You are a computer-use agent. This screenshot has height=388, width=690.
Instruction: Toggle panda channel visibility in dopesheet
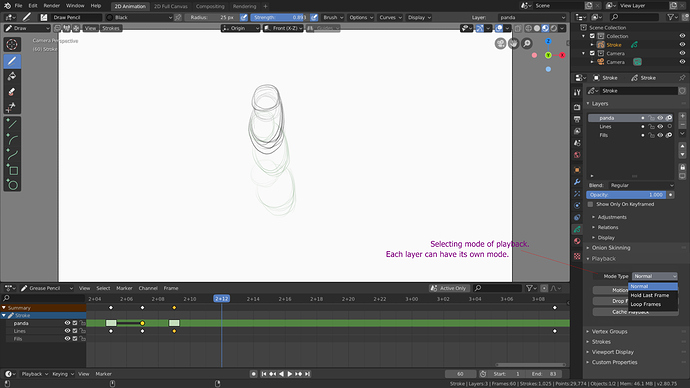point(67,323)
